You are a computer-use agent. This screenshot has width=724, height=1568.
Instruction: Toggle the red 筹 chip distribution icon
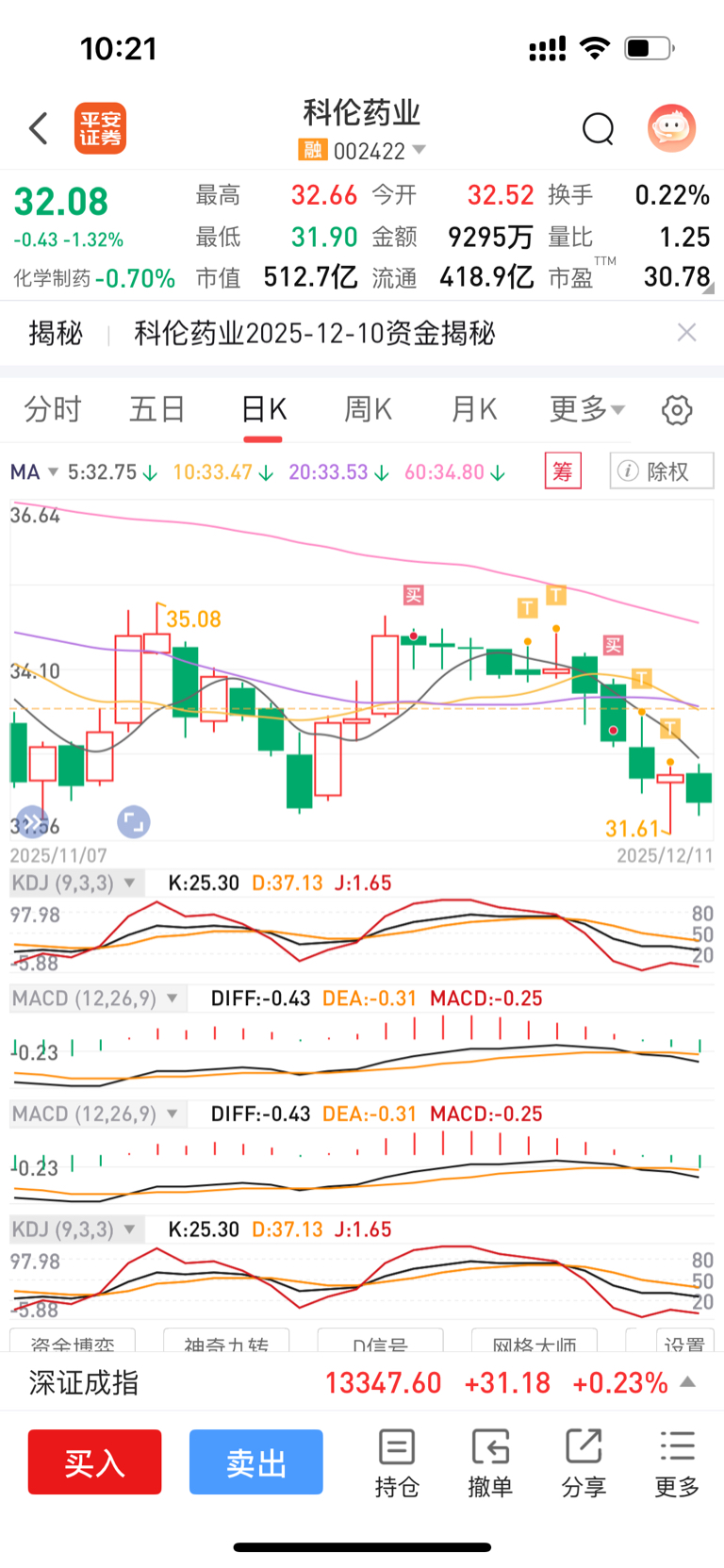[x=563, y=470]
